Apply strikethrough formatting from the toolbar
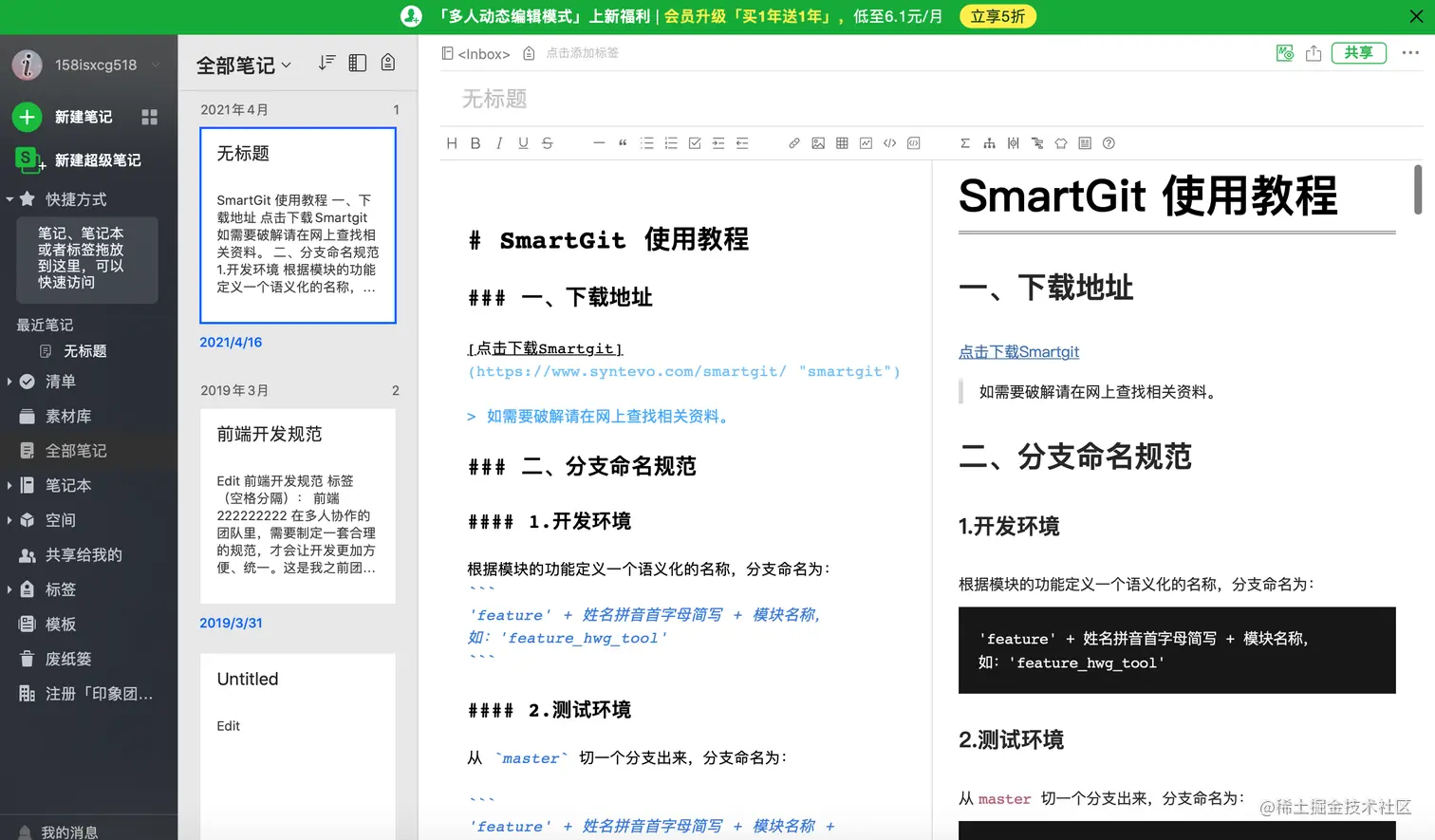The image size is (1435, 840). [547, 143]
